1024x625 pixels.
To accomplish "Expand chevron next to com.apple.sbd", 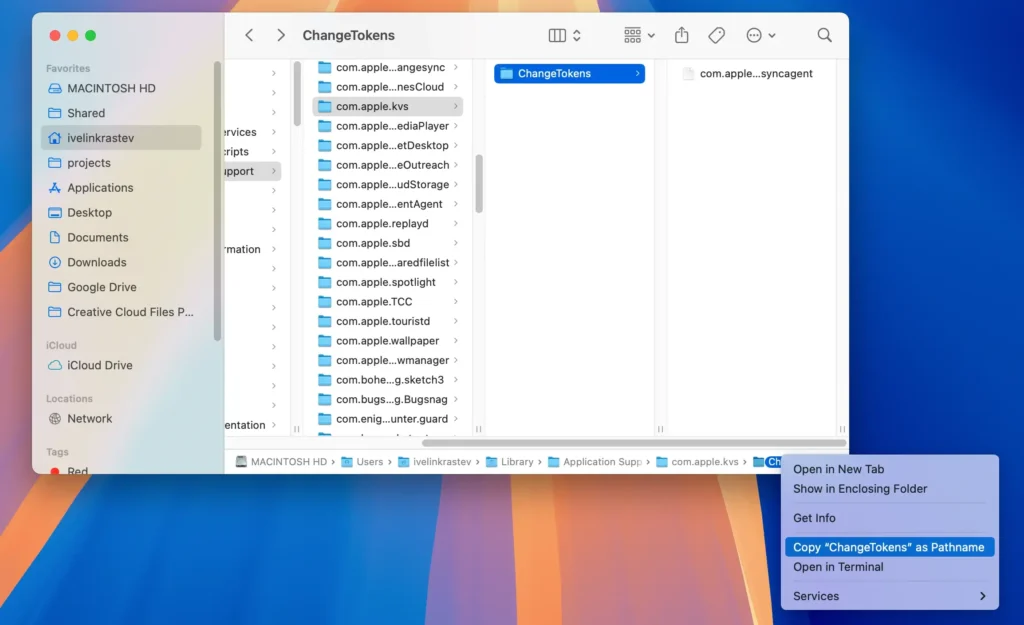I will pos(456,243).
